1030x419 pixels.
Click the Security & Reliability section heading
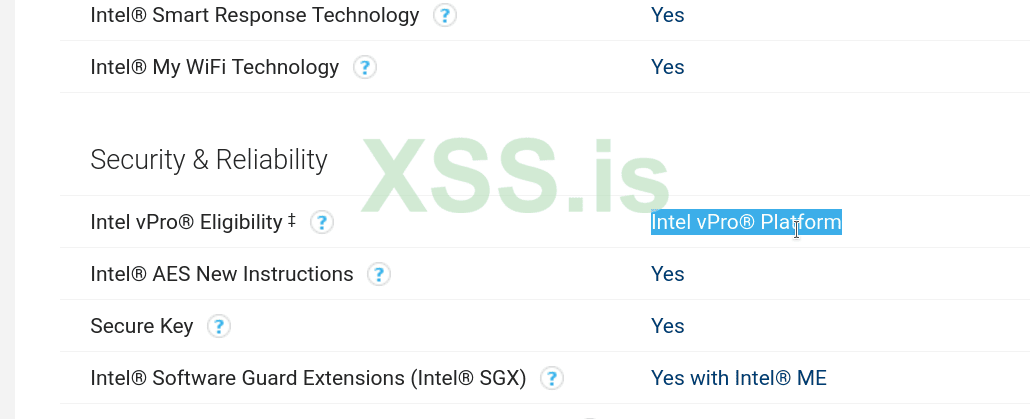pyautogui.click(x=209, y=159)
